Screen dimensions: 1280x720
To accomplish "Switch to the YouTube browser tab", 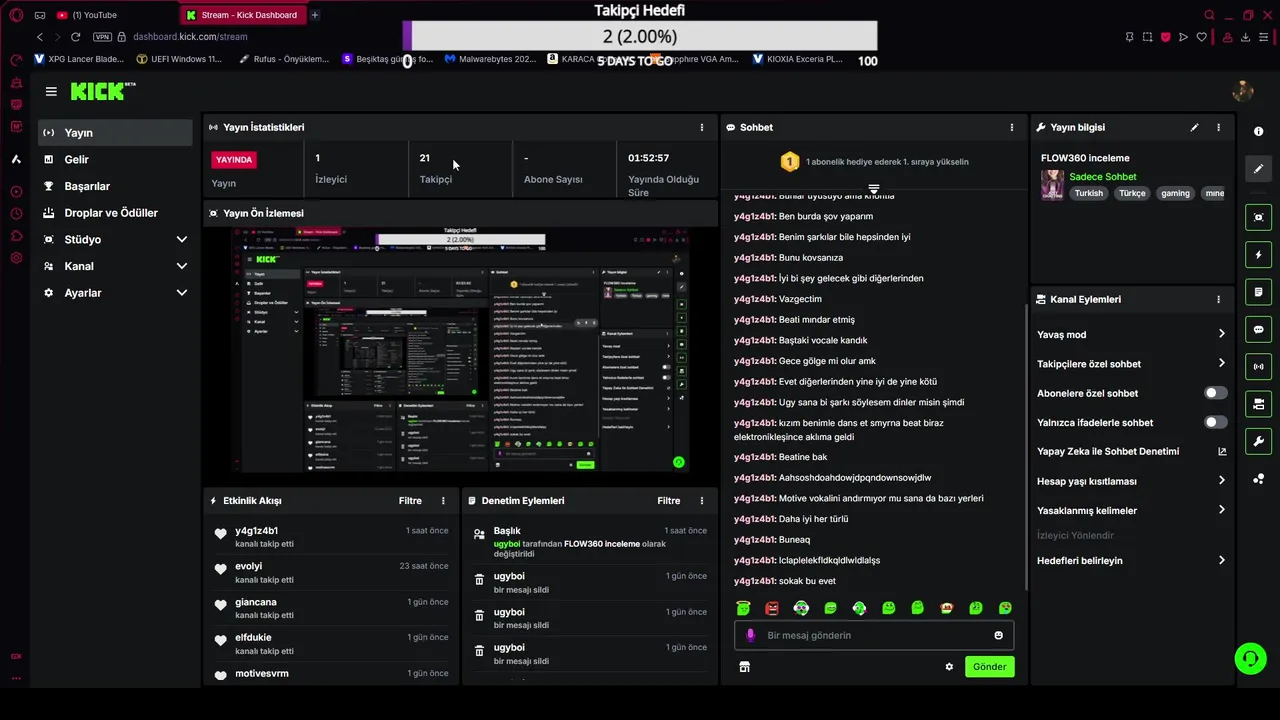I will (x=95, y=15).
